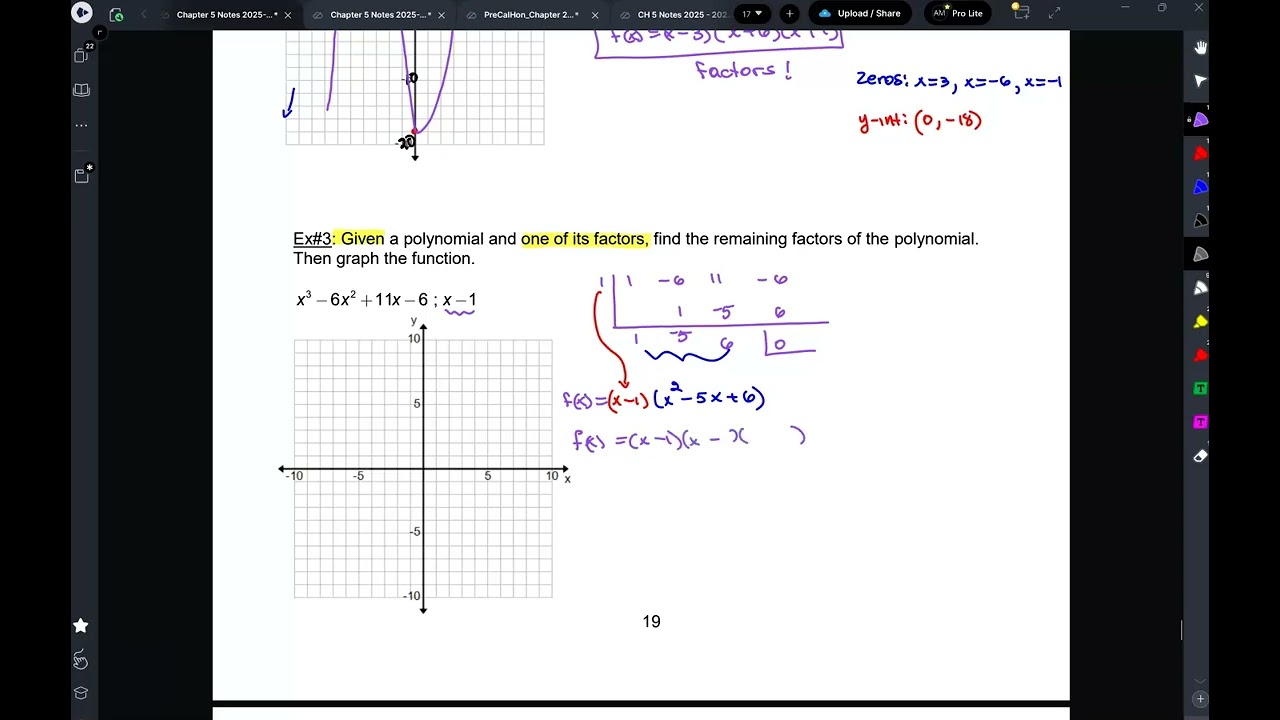Open the gesture touch settings icon
This screenshot has width=1280, height=720.
[81, 660]
